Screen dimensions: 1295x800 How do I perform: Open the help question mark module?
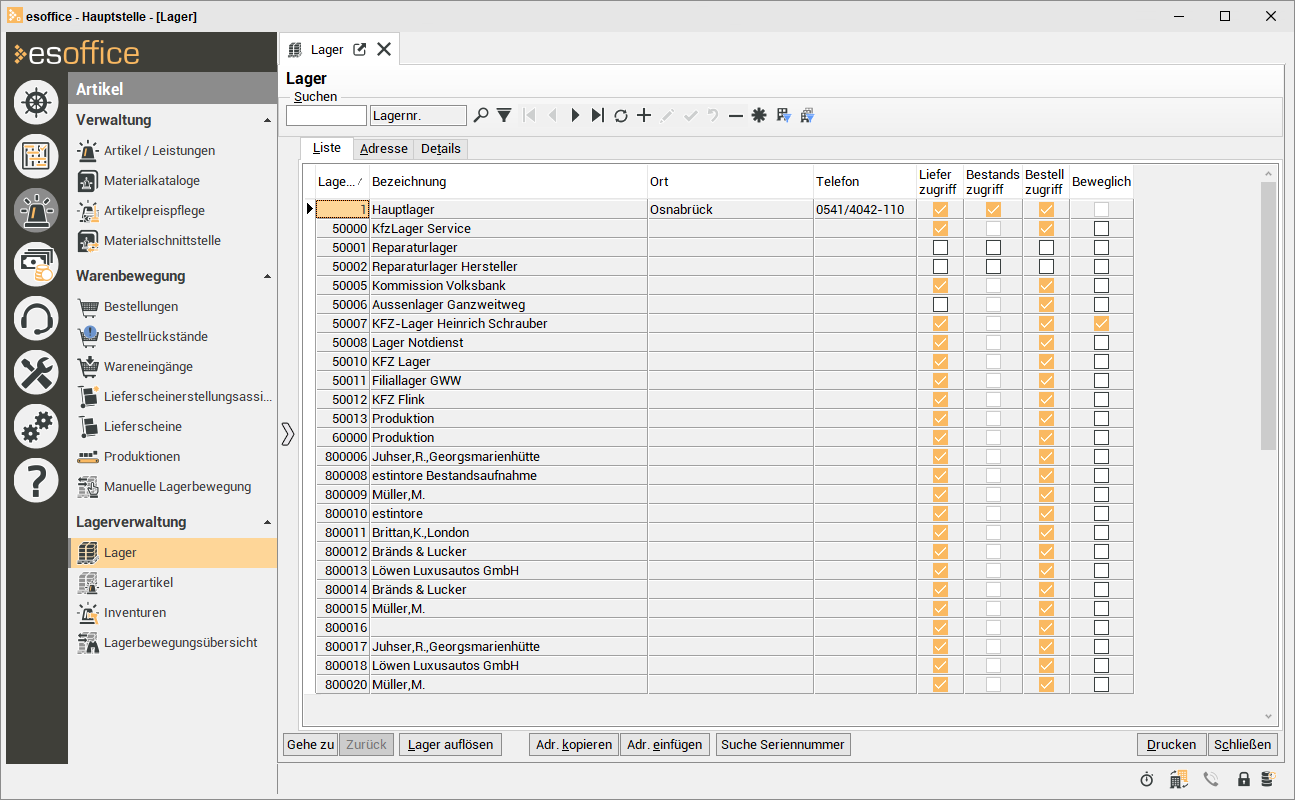click(x=36, y=481)
